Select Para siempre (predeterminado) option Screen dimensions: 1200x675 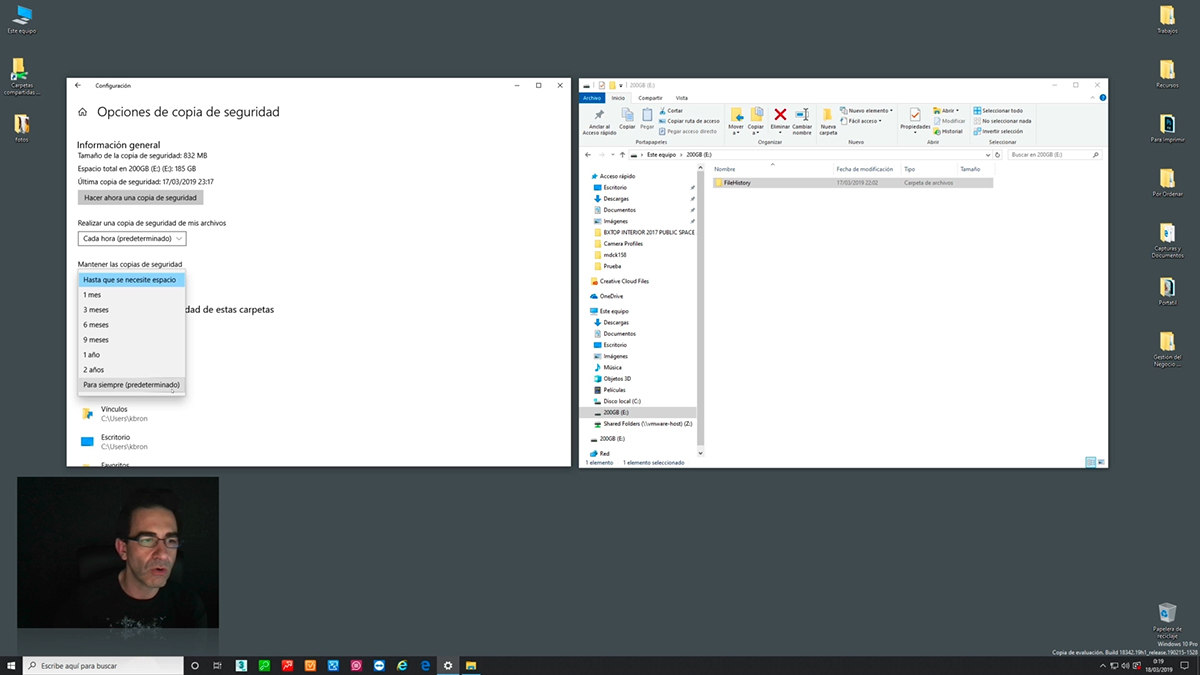tap(131, 385)
